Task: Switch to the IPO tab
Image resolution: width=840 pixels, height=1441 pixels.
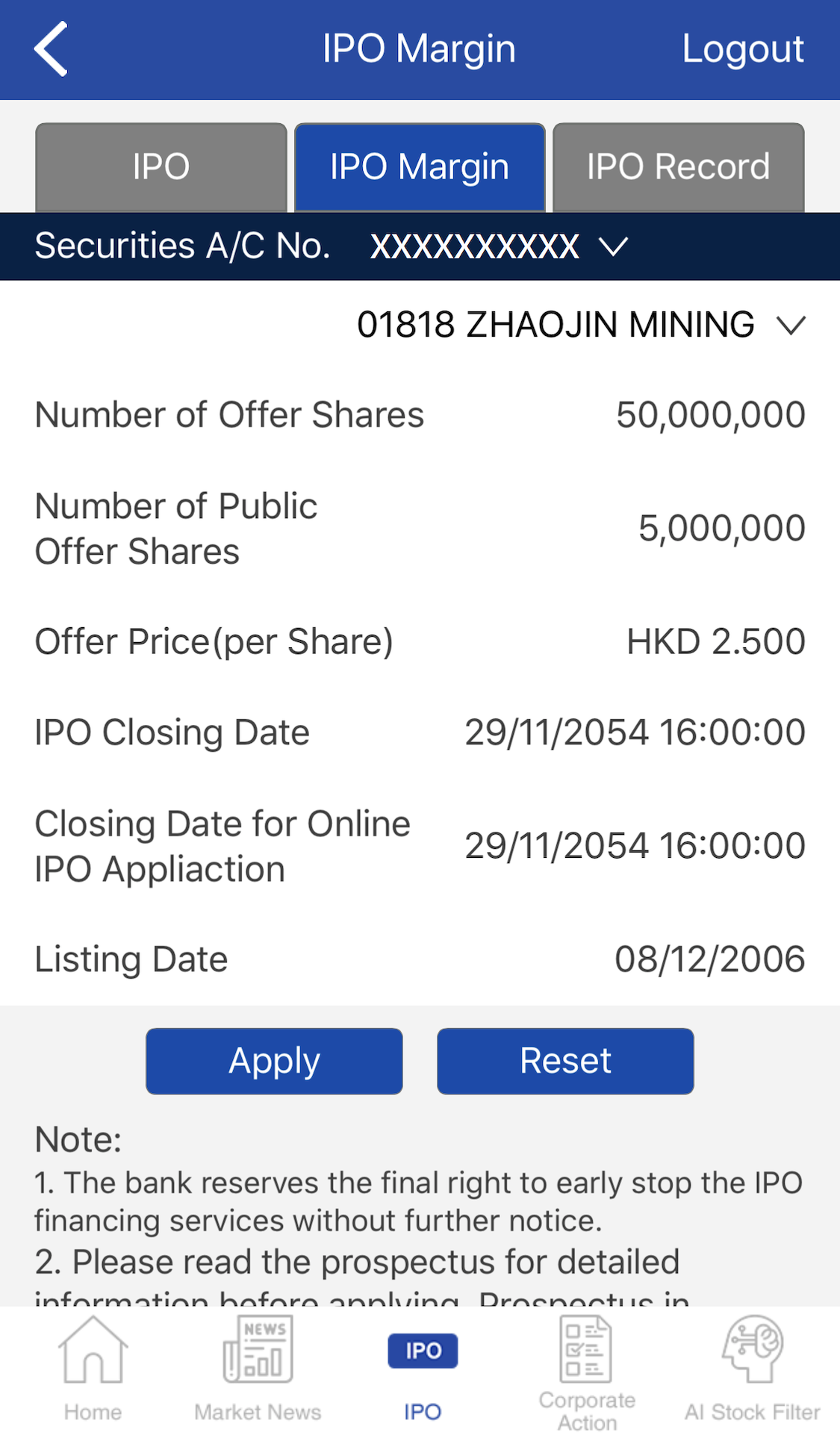Action: pyautogui.click(x=161, y=167)
